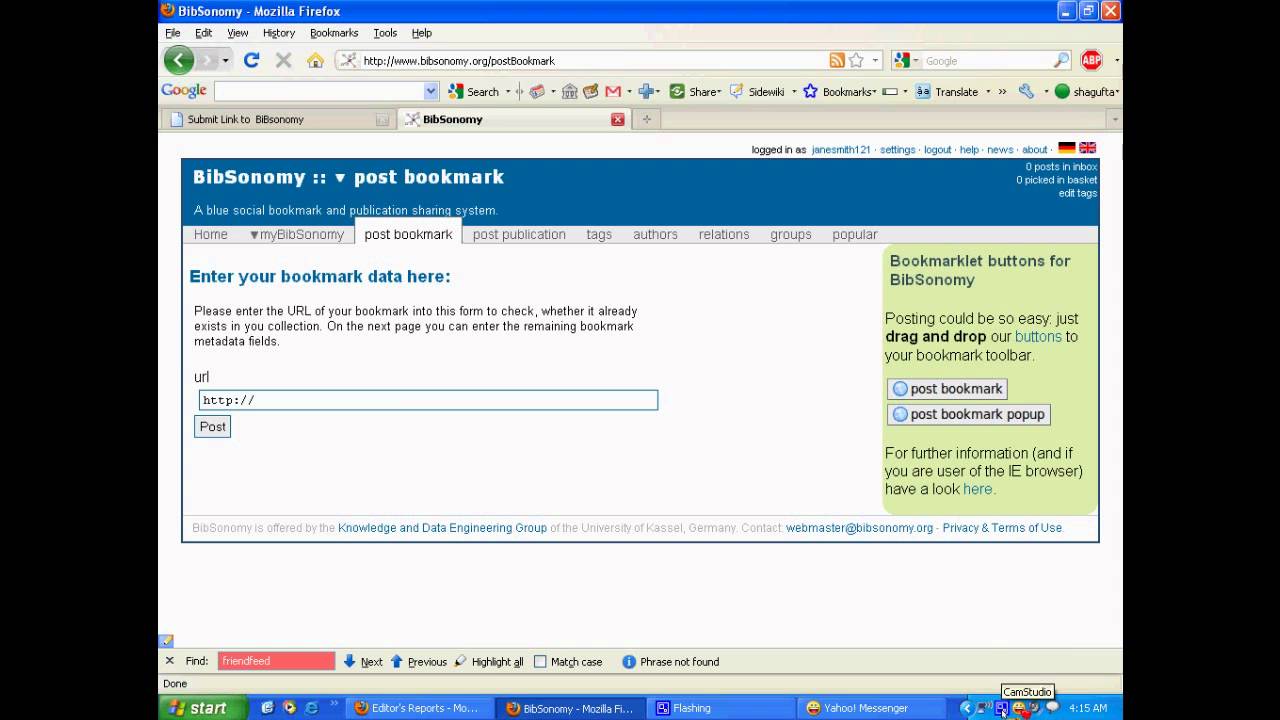Expand the list all tabs dropdown arrow

(1115, 119)
